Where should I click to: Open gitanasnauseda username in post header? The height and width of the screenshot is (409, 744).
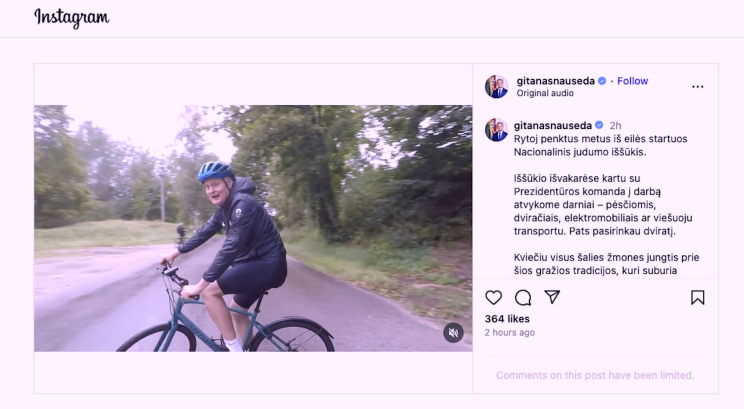[556, 81]
